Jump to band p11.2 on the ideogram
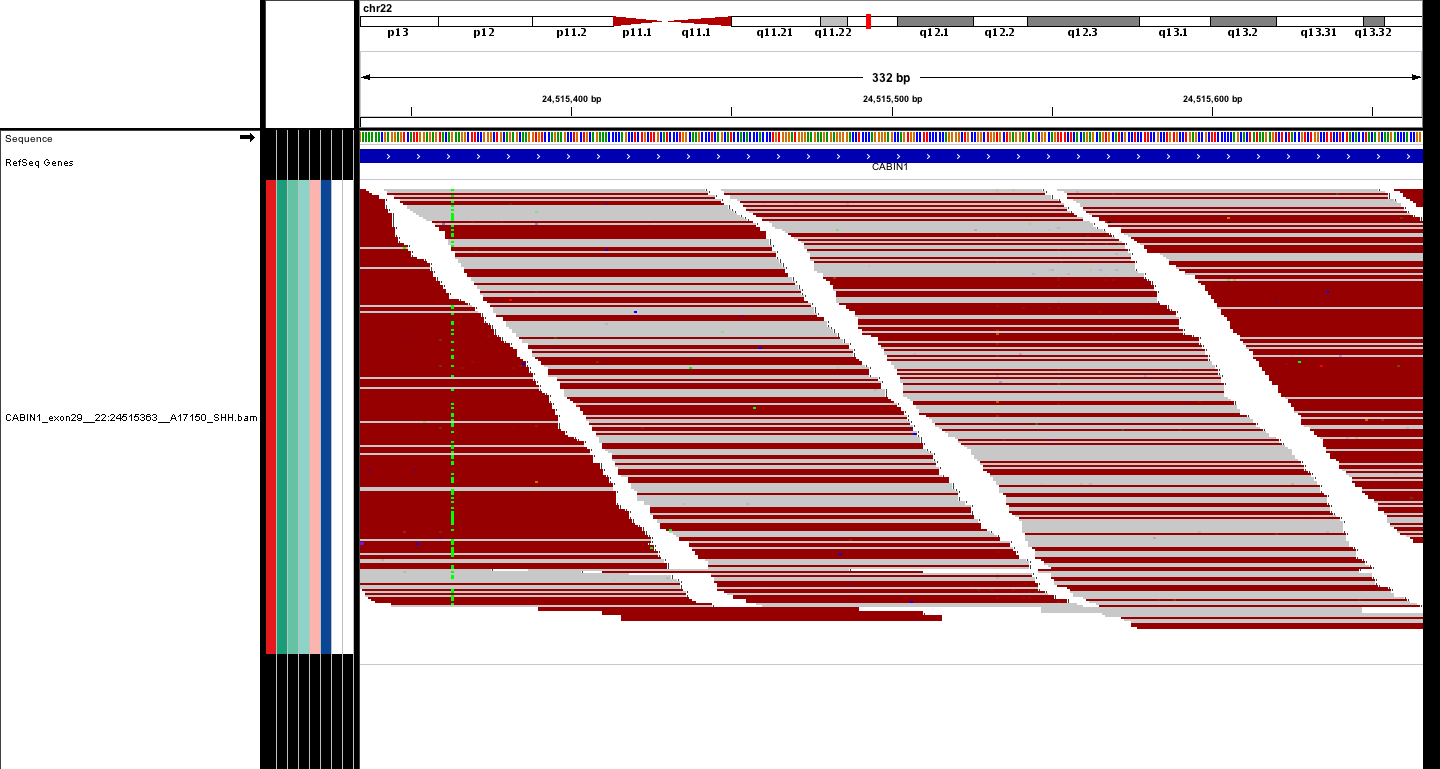1440x769 pixels. [x=572, y=21]
